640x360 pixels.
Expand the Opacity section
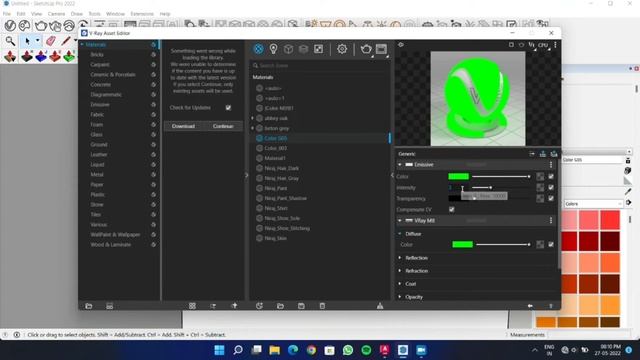pyautogui.click(x=400, y=297)
